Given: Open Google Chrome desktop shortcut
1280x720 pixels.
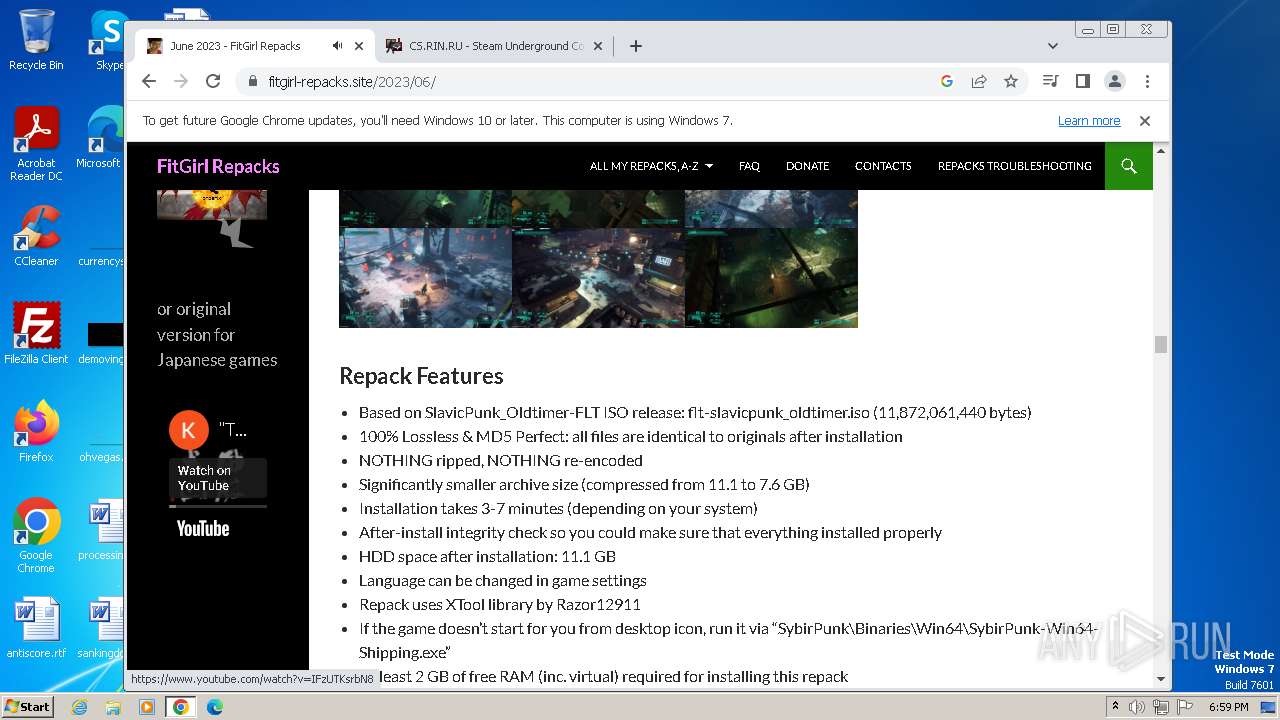Looking at the screenshot, I should [x=36, y=535].
